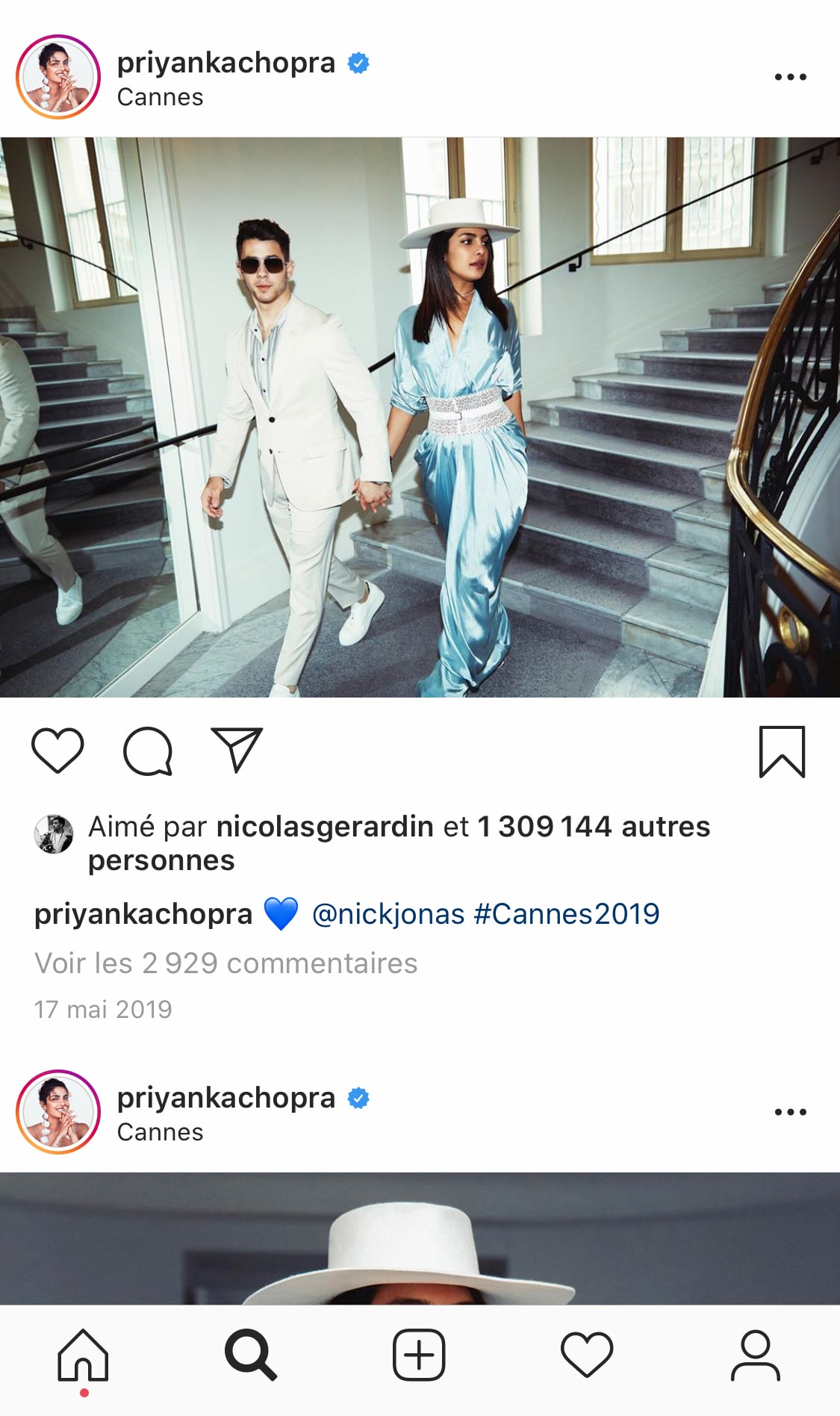Open nicolasgerardin's profile from likes

tap(325, 827)
